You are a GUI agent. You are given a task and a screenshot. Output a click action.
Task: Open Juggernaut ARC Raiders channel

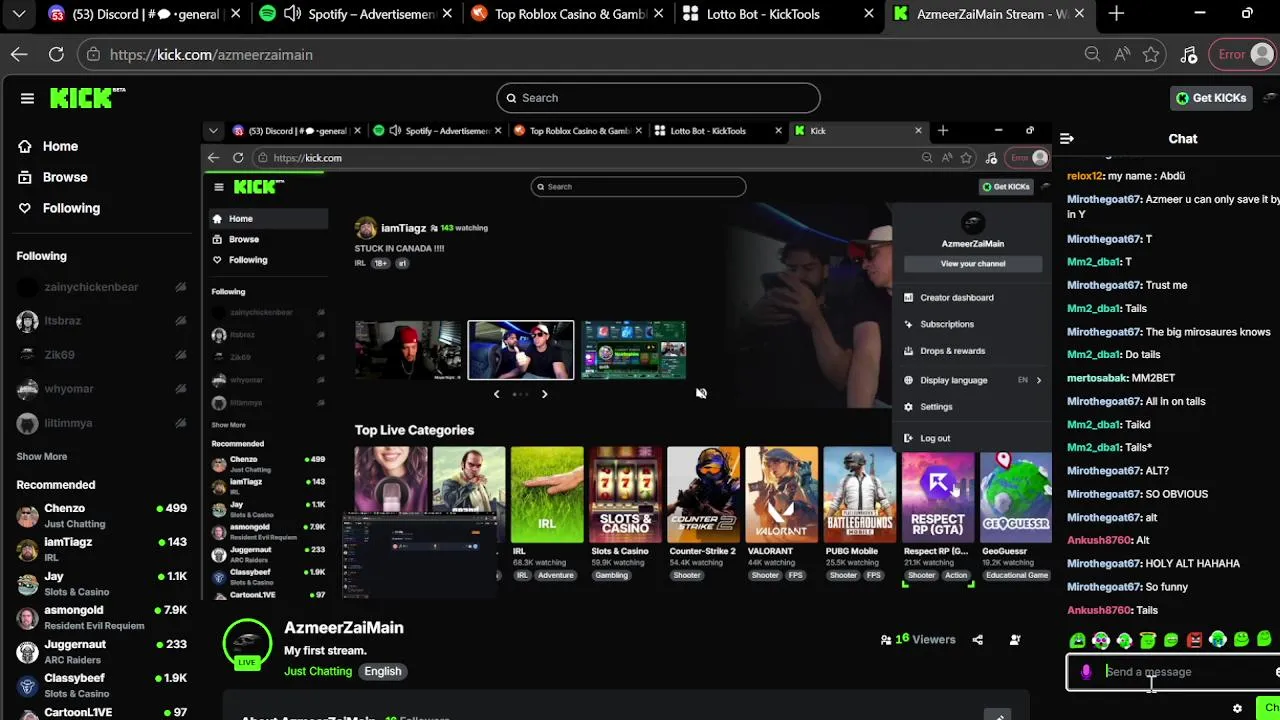pos(101,652)
